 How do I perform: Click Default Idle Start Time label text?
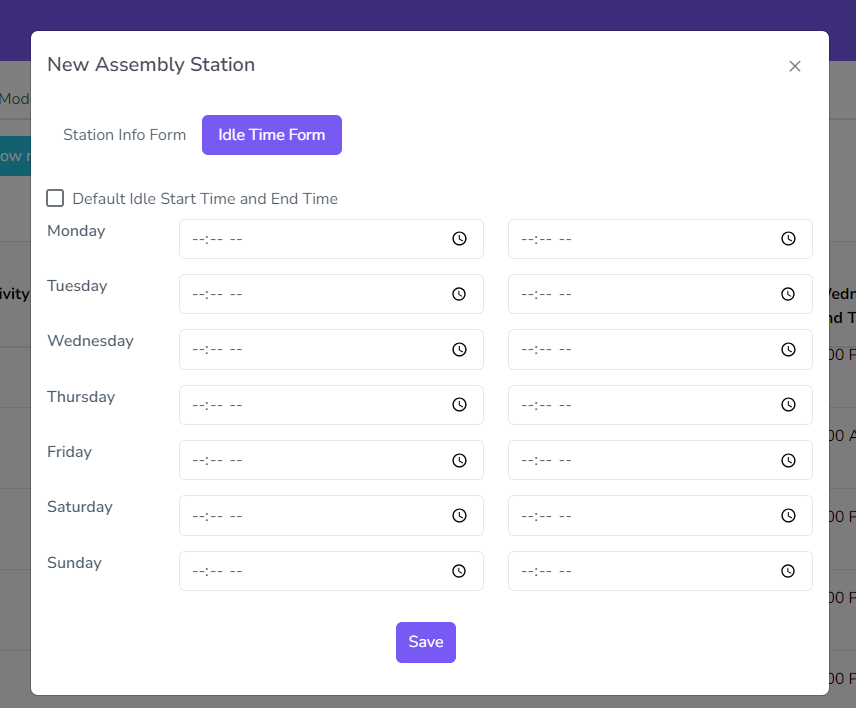(205, 199)
